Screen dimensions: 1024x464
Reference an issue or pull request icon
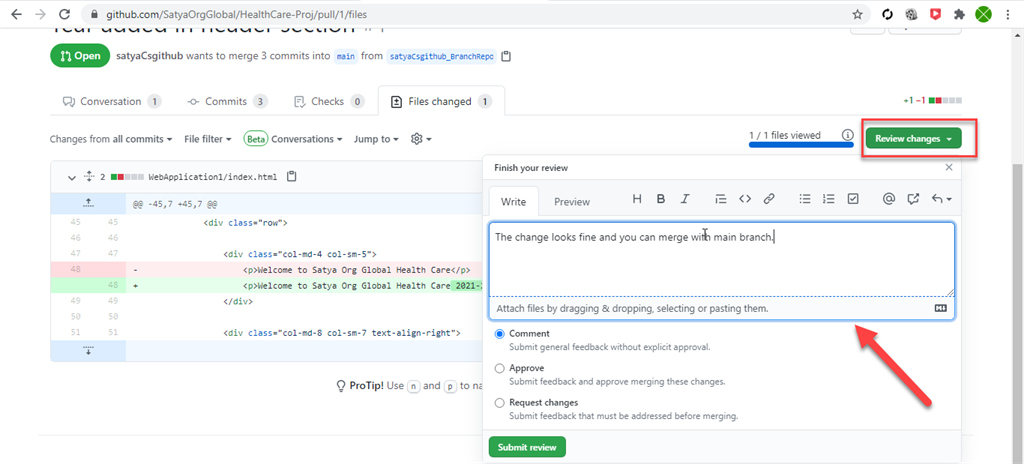coord(913,199)
